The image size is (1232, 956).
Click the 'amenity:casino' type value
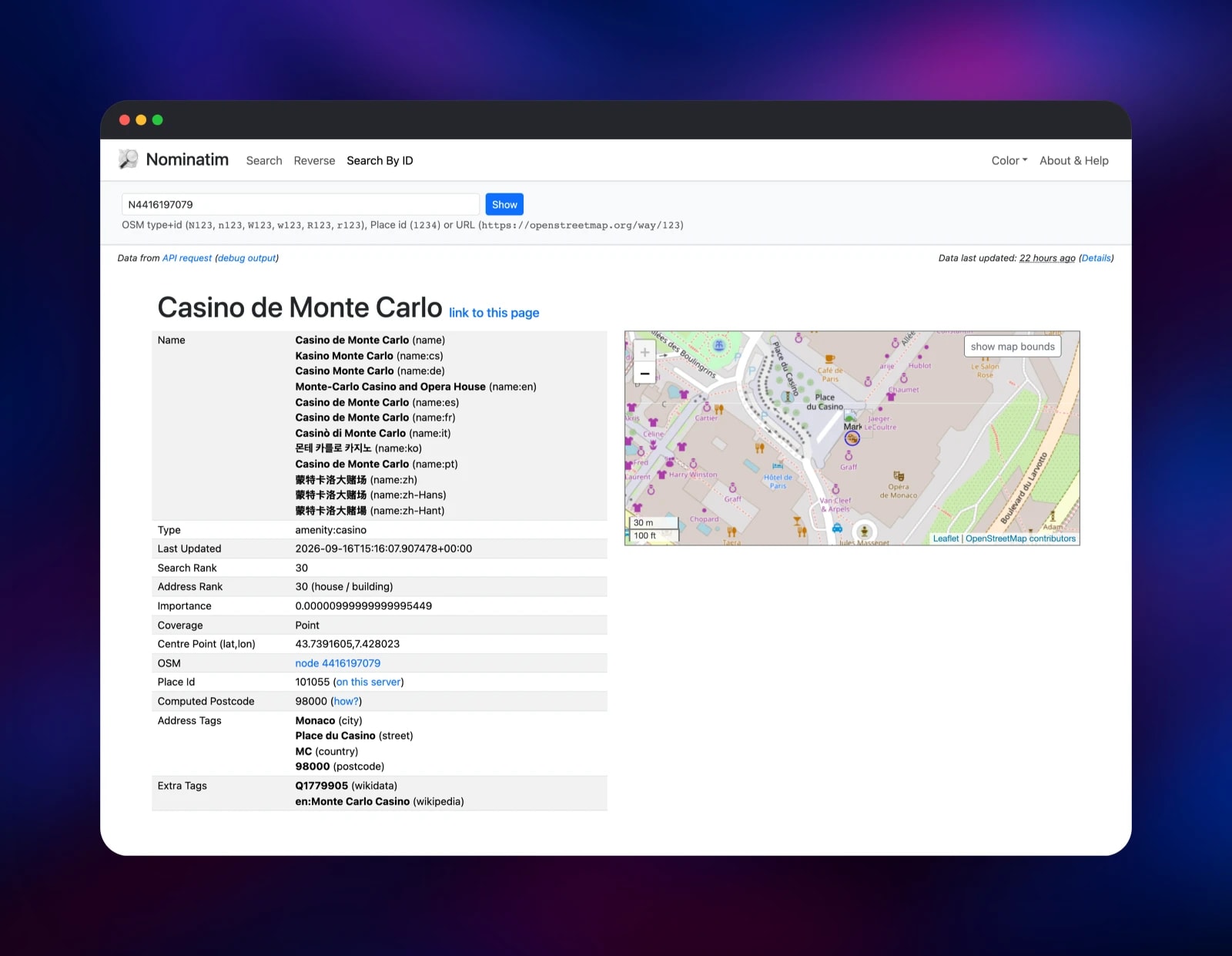point(330,530)
